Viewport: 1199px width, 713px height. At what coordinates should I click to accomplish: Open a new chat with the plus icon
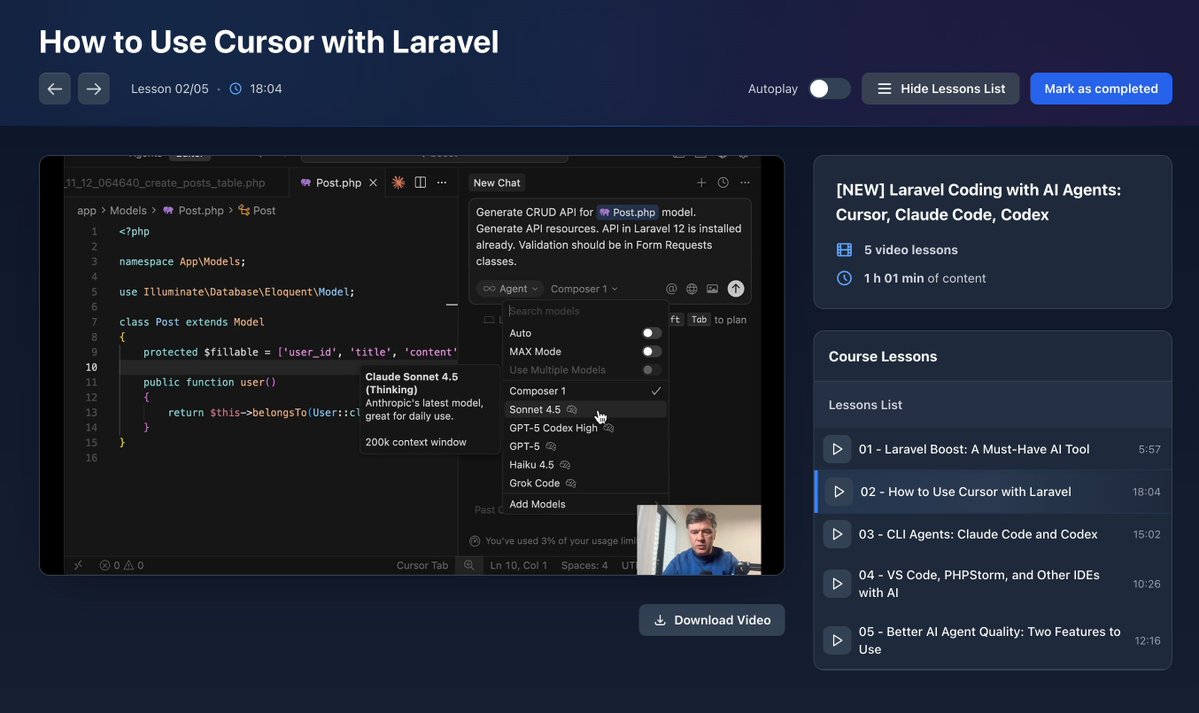tap(701, 182)
